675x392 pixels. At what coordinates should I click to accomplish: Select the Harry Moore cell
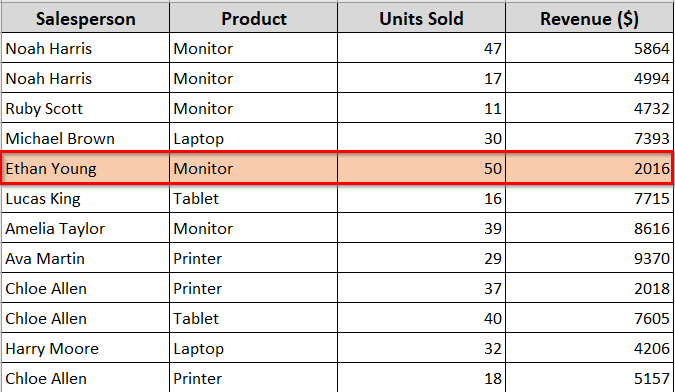tap(86, 348)
